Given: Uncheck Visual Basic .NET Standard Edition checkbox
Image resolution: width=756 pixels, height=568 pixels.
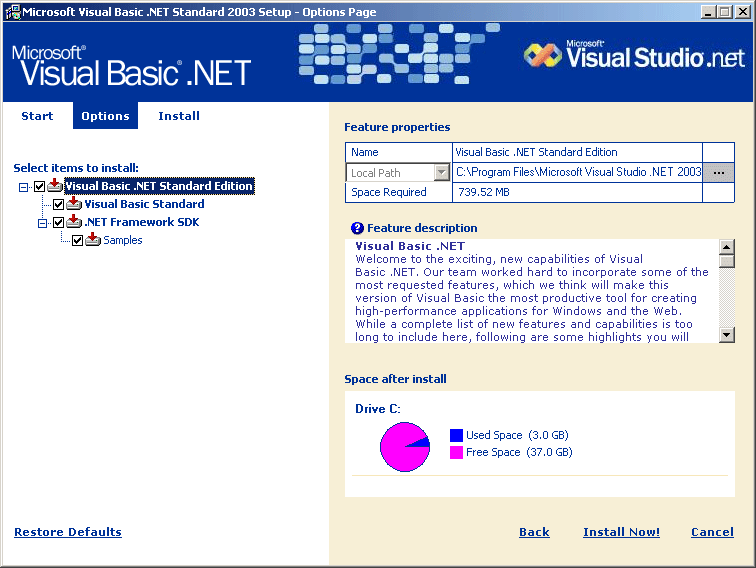Looking at the screenshot, I should point(40,187).
